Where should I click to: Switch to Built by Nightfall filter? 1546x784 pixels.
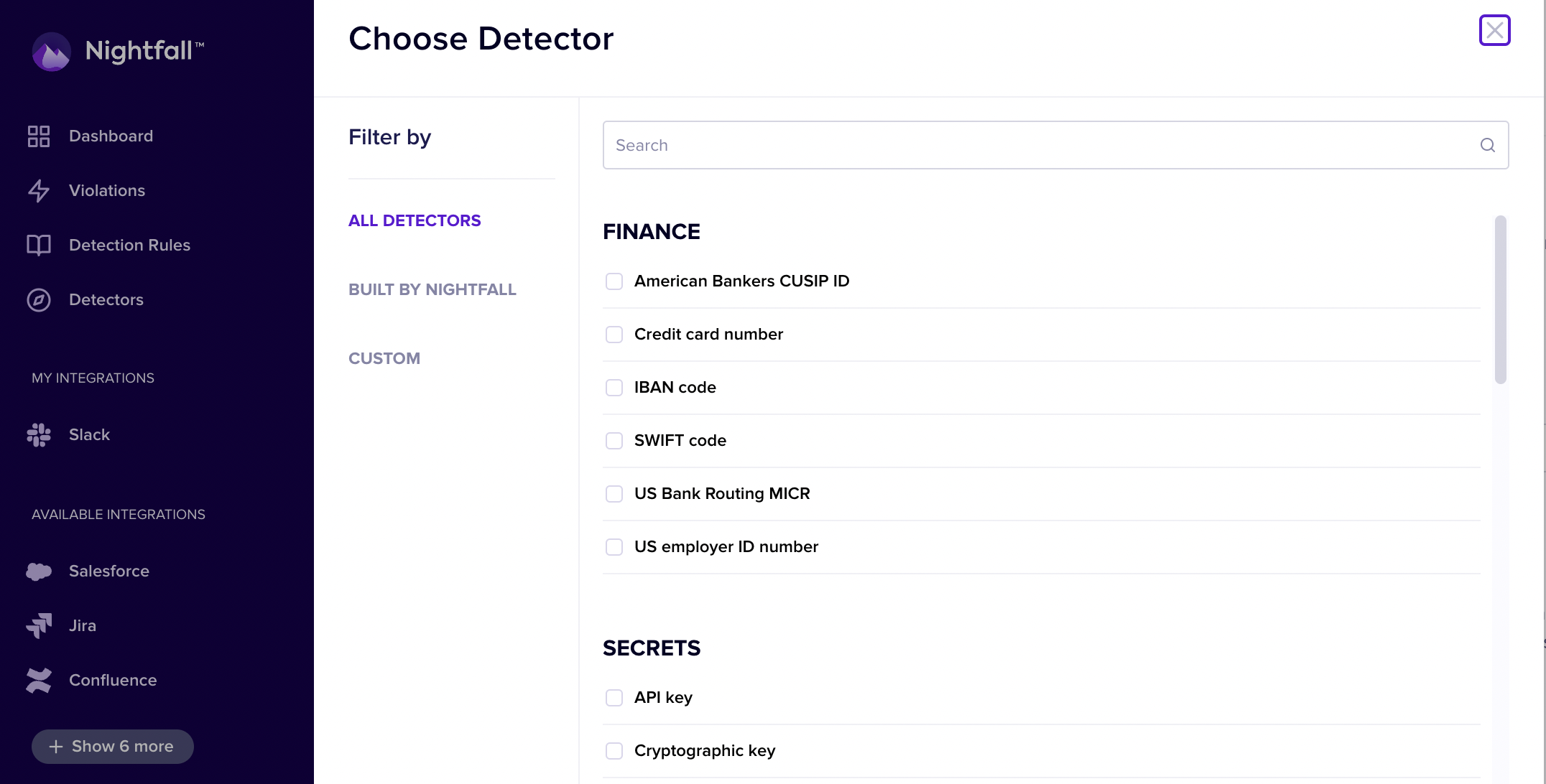click(x=432, y=290)
